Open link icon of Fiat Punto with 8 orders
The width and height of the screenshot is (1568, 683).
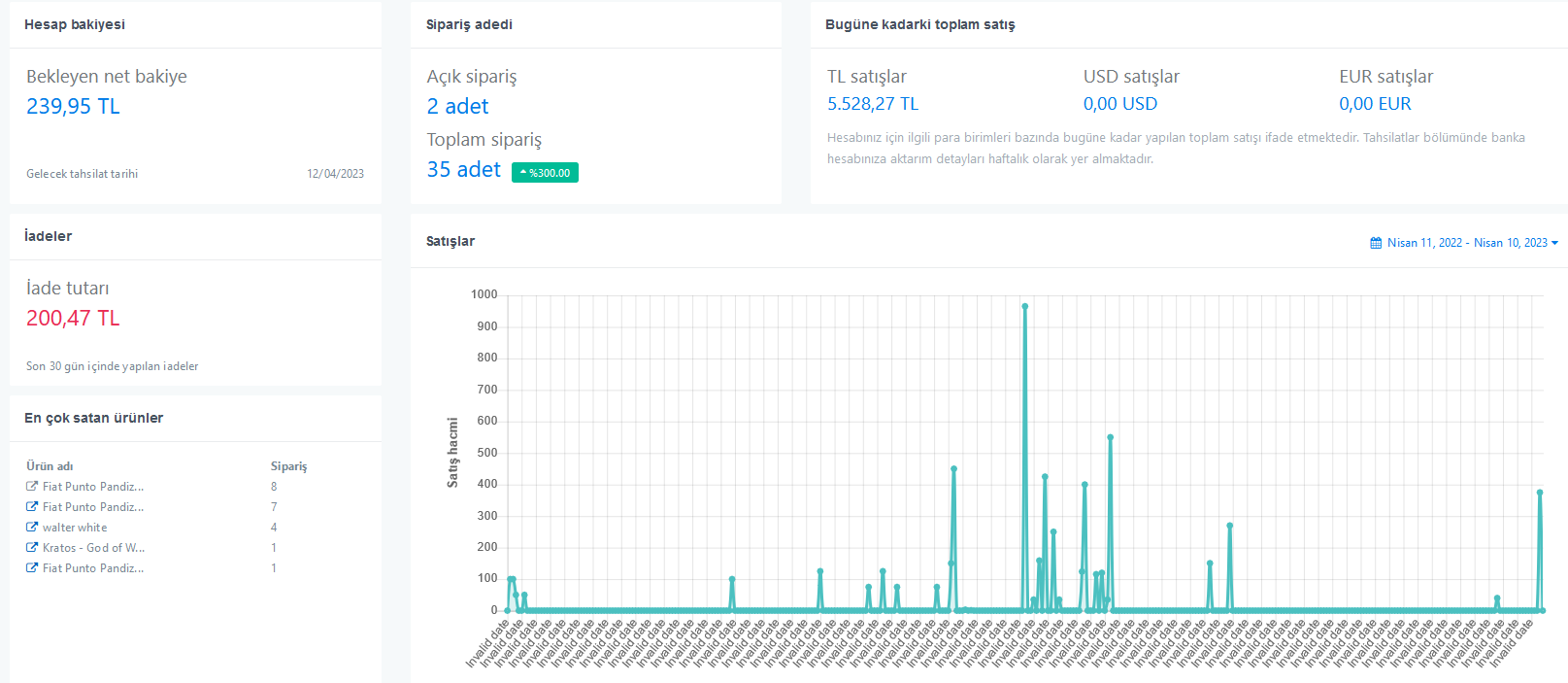(x=32, y=486)
